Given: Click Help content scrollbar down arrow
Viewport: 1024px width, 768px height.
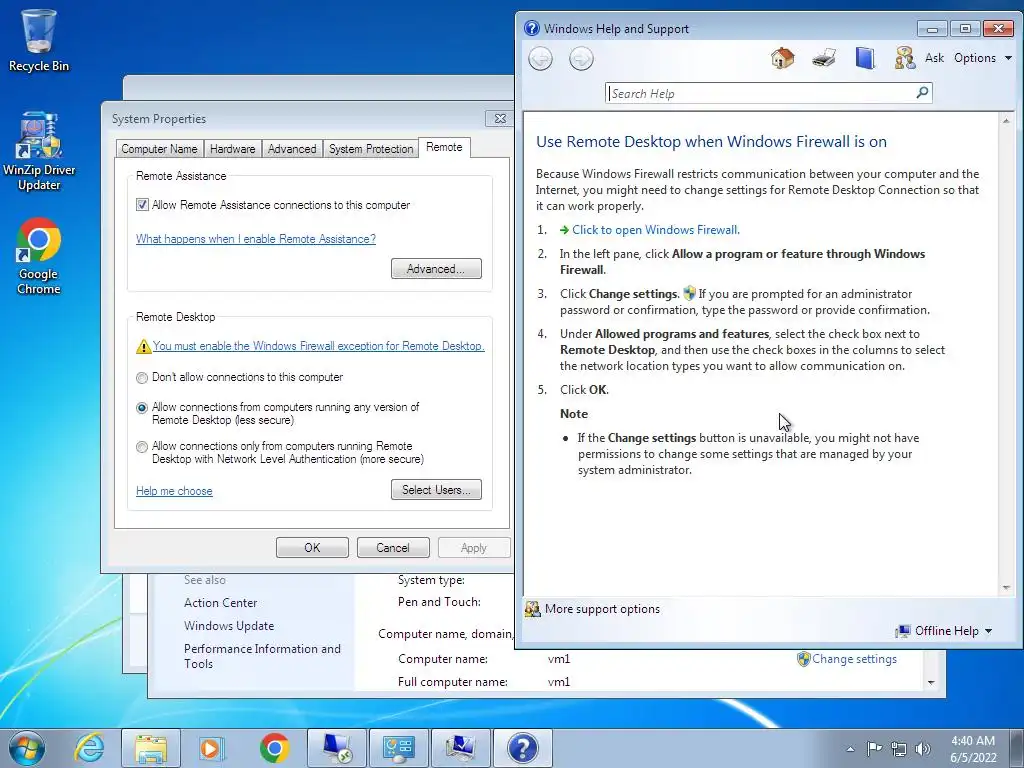Looking at the screenshot, I should click(1006, 588).
